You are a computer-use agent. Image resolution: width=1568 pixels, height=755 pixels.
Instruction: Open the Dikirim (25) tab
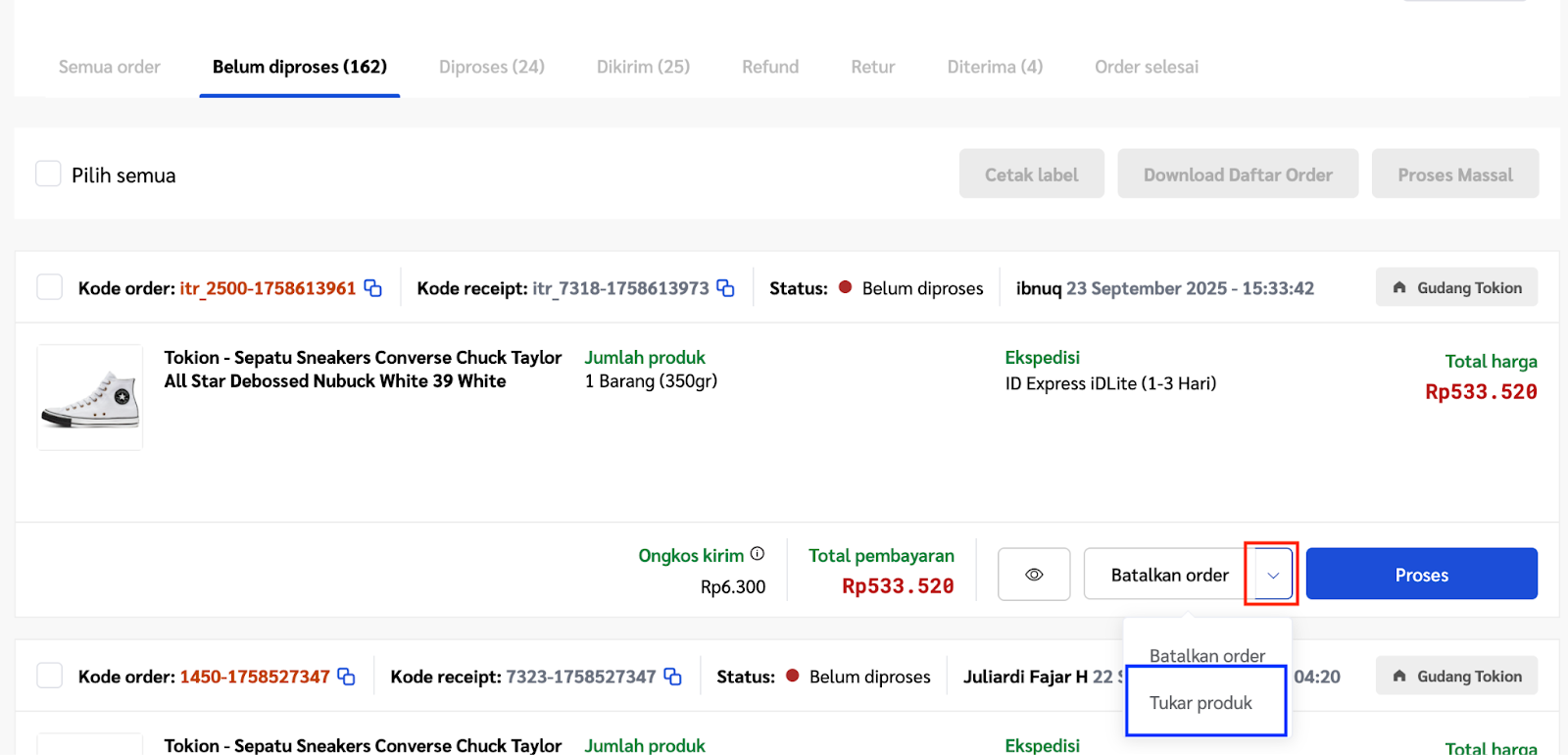click(x=643, y=67)
